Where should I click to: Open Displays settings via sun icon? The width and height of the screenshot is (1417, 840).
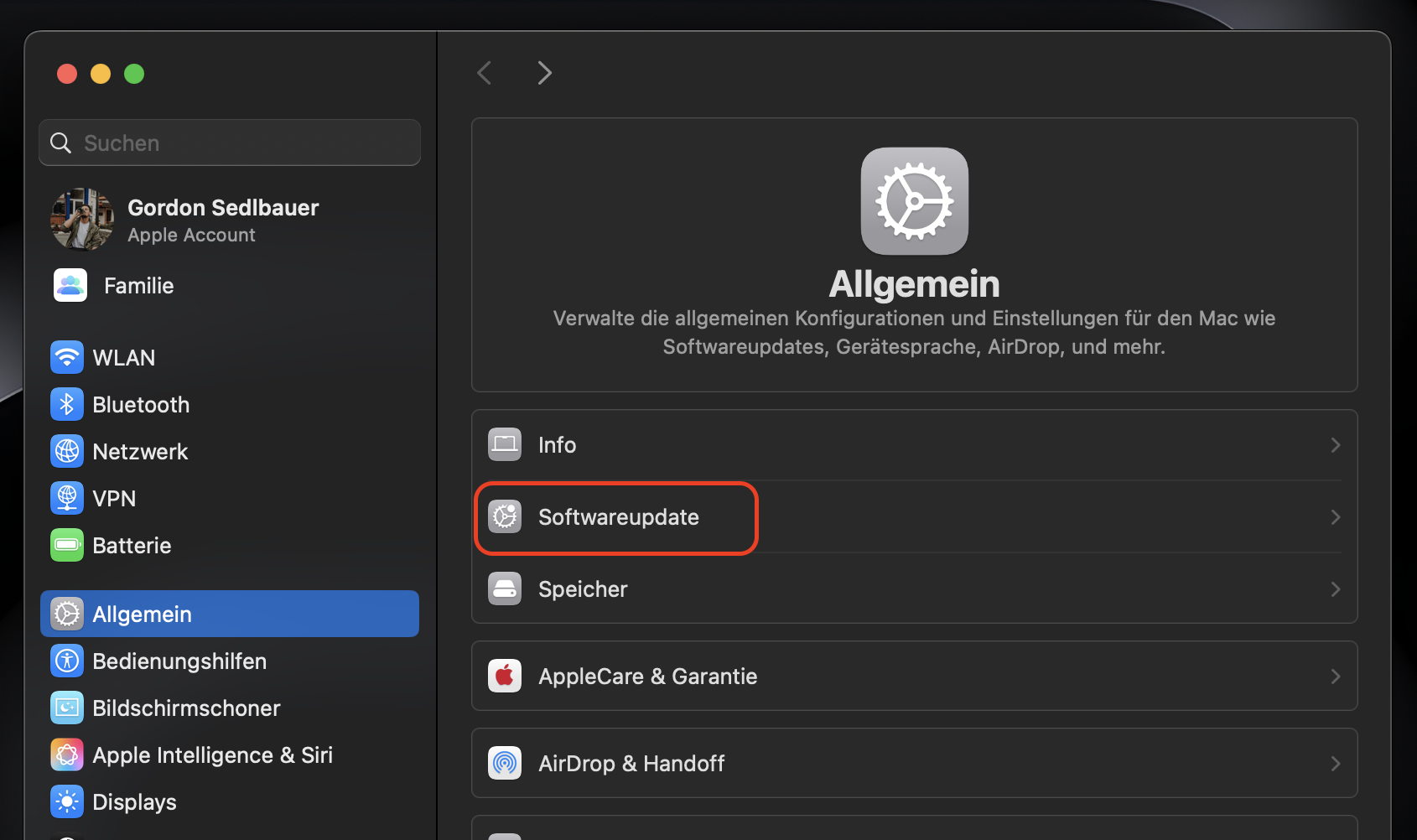[67, 801]
